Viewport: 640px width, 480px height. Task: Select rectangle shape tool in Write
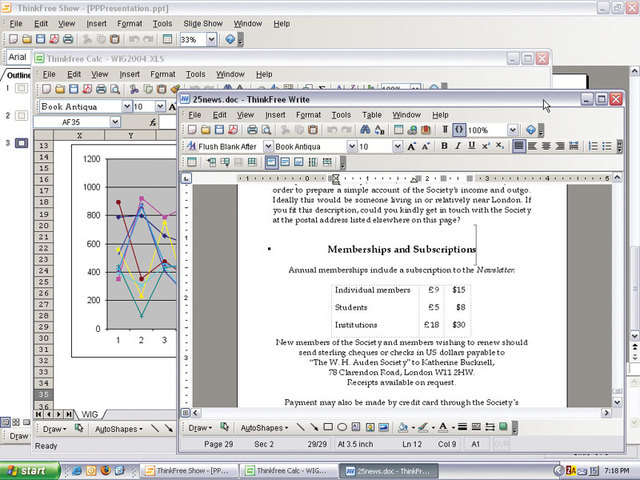coord(328,427)
